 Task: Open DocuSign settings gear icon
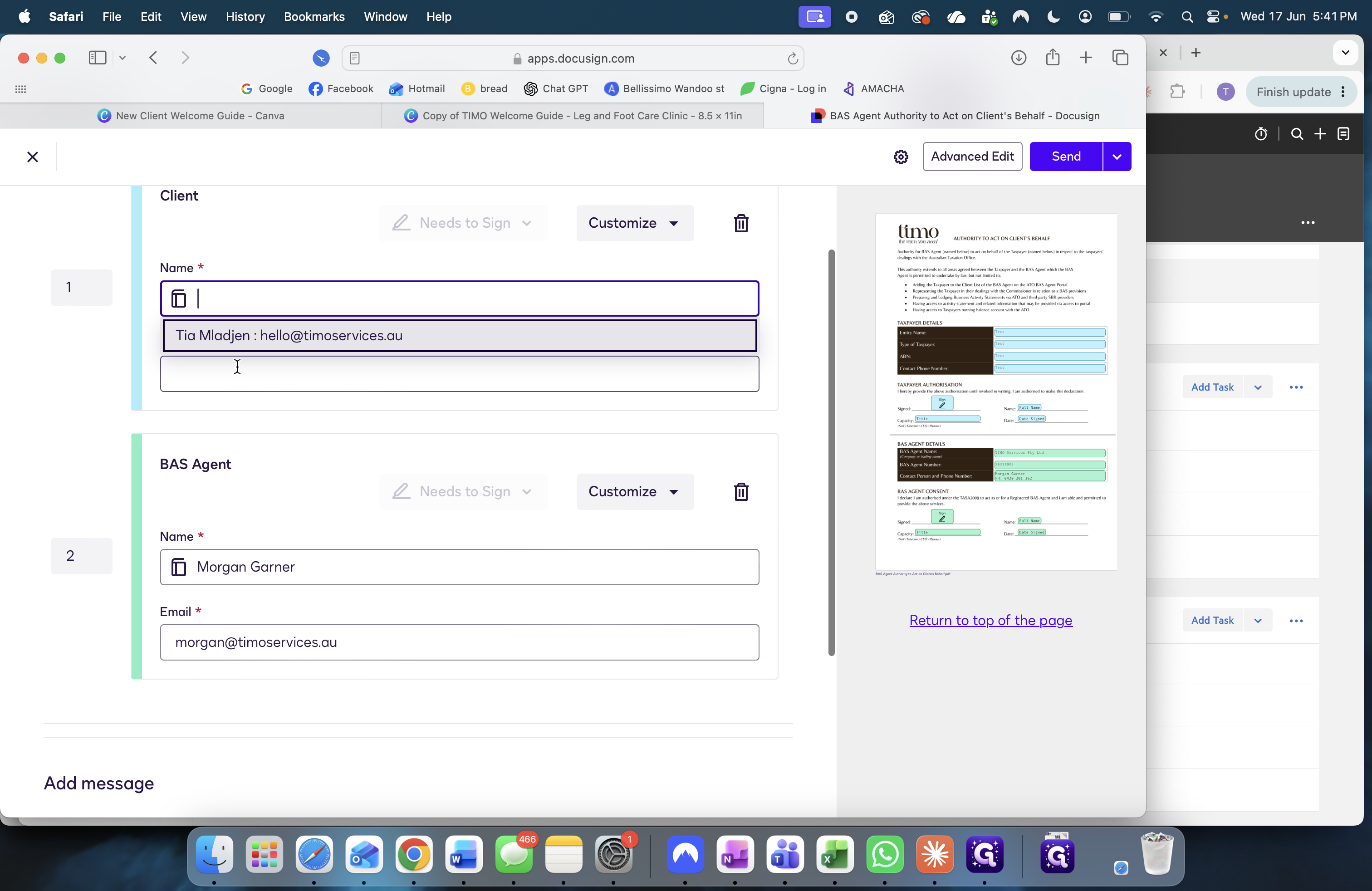(901, 157)
